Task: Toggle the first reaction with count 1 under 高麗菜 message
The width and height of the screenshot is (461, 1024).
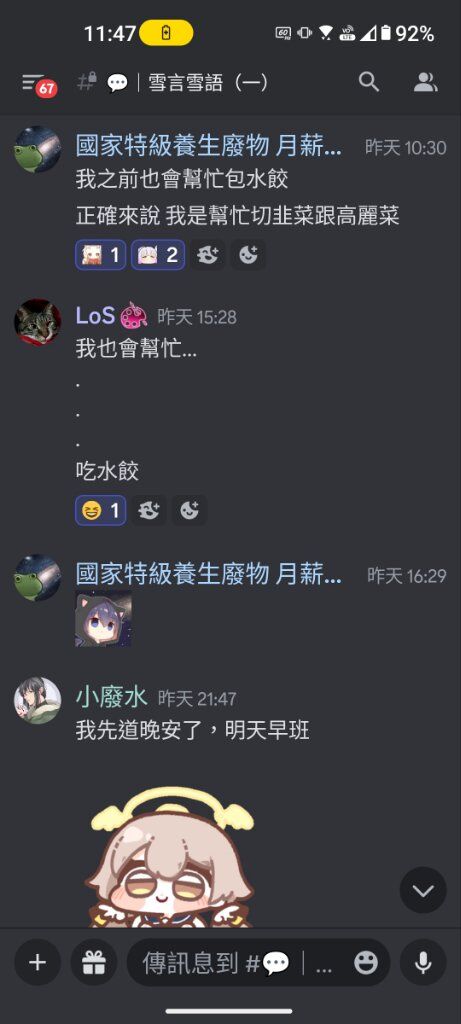Action: [x=101, y=255]
